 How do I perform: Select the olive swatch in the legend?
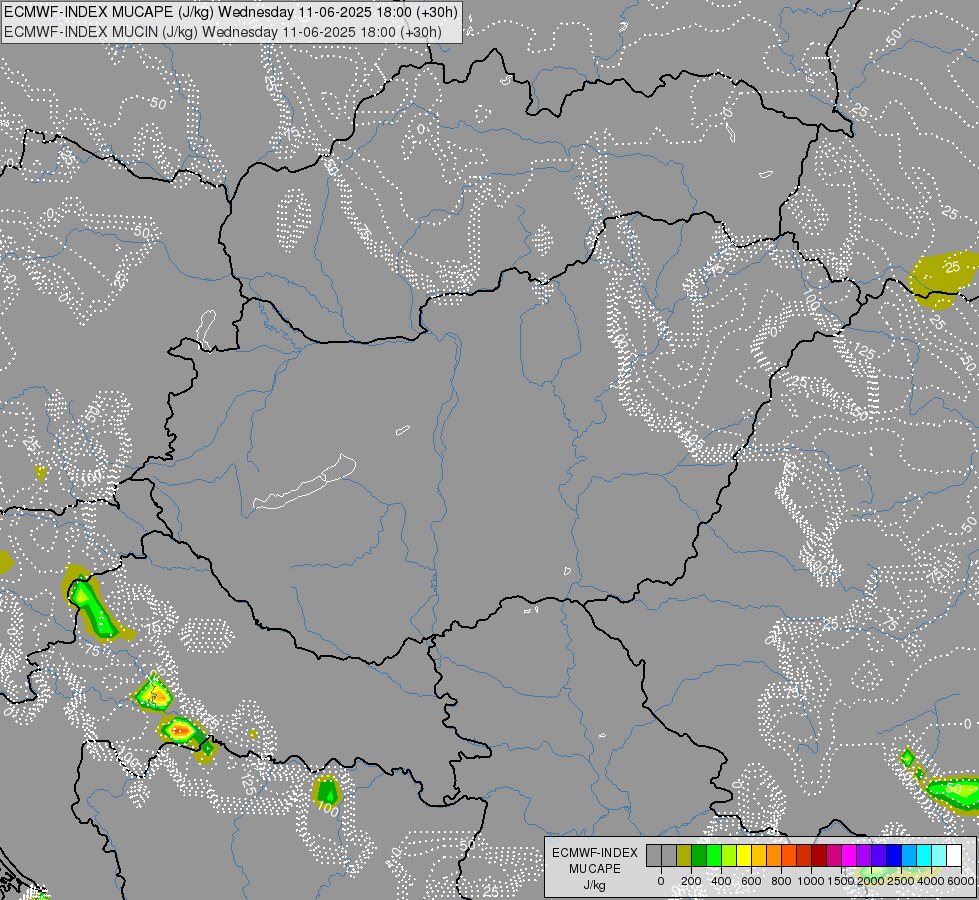tap(684, 855)
